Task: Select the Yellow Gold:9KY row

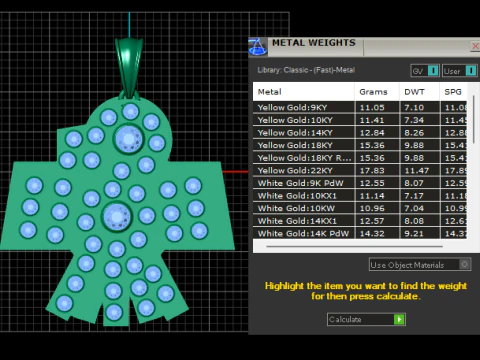Action: tap(360, 107)
